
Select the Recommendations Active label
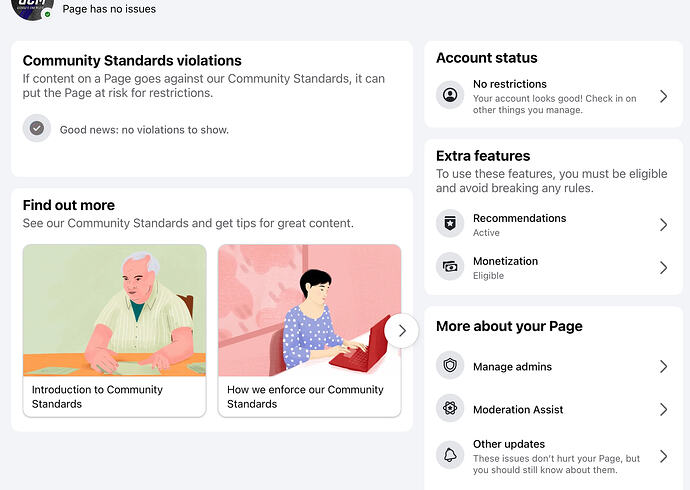click(x=486, y=233)
